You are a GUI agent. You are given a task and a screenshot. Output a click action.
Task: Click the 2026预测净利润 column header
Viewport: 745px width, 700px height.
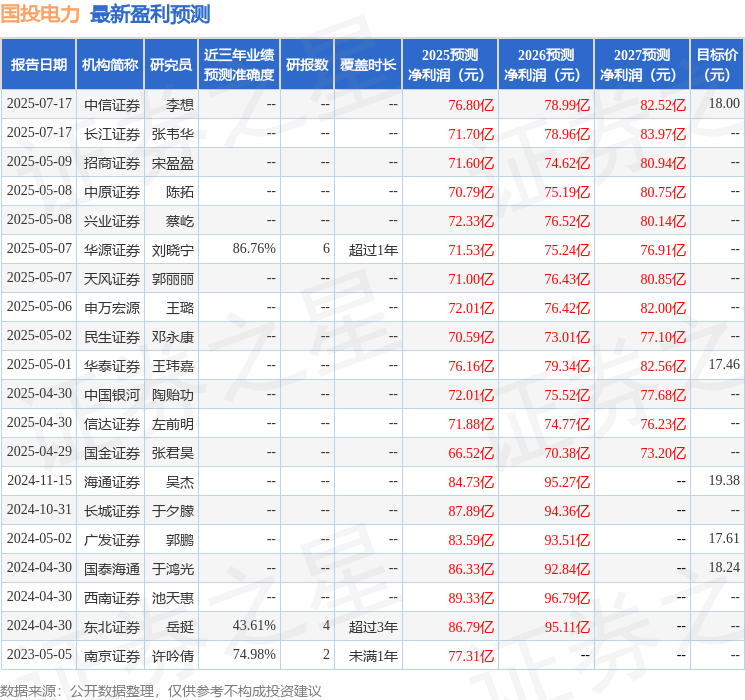(546, 65)
